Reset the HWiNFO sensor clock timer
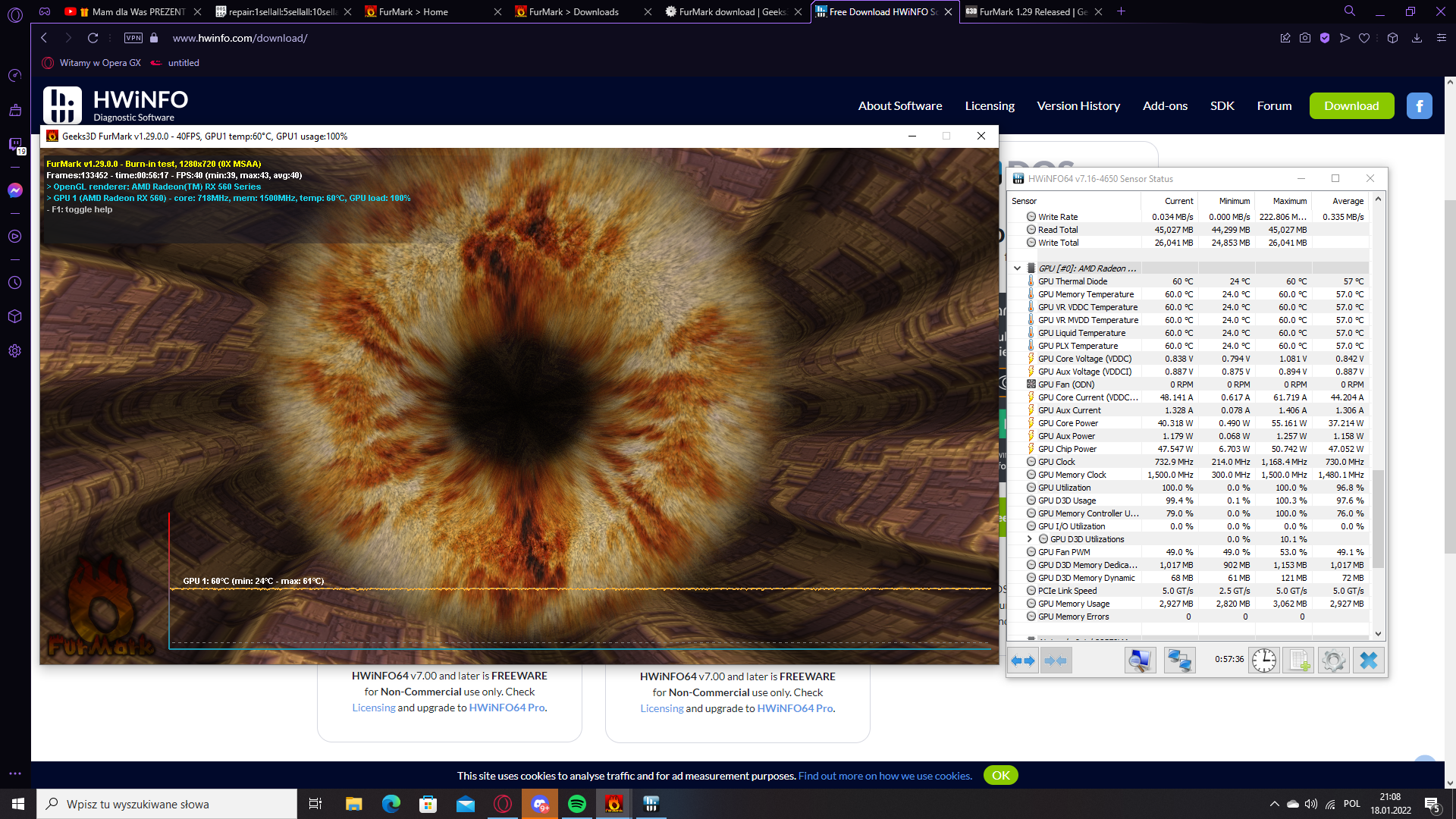The width and height of the screenshot is (1456, 819). coord(1264,661)
